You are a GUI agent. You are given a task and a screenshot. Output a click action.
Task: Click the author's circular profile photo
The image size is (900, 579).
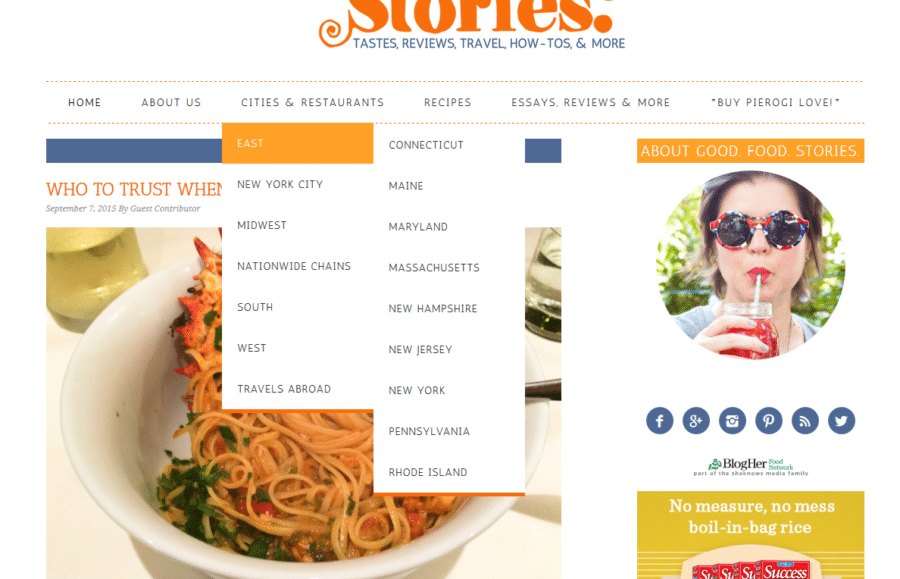750,265
